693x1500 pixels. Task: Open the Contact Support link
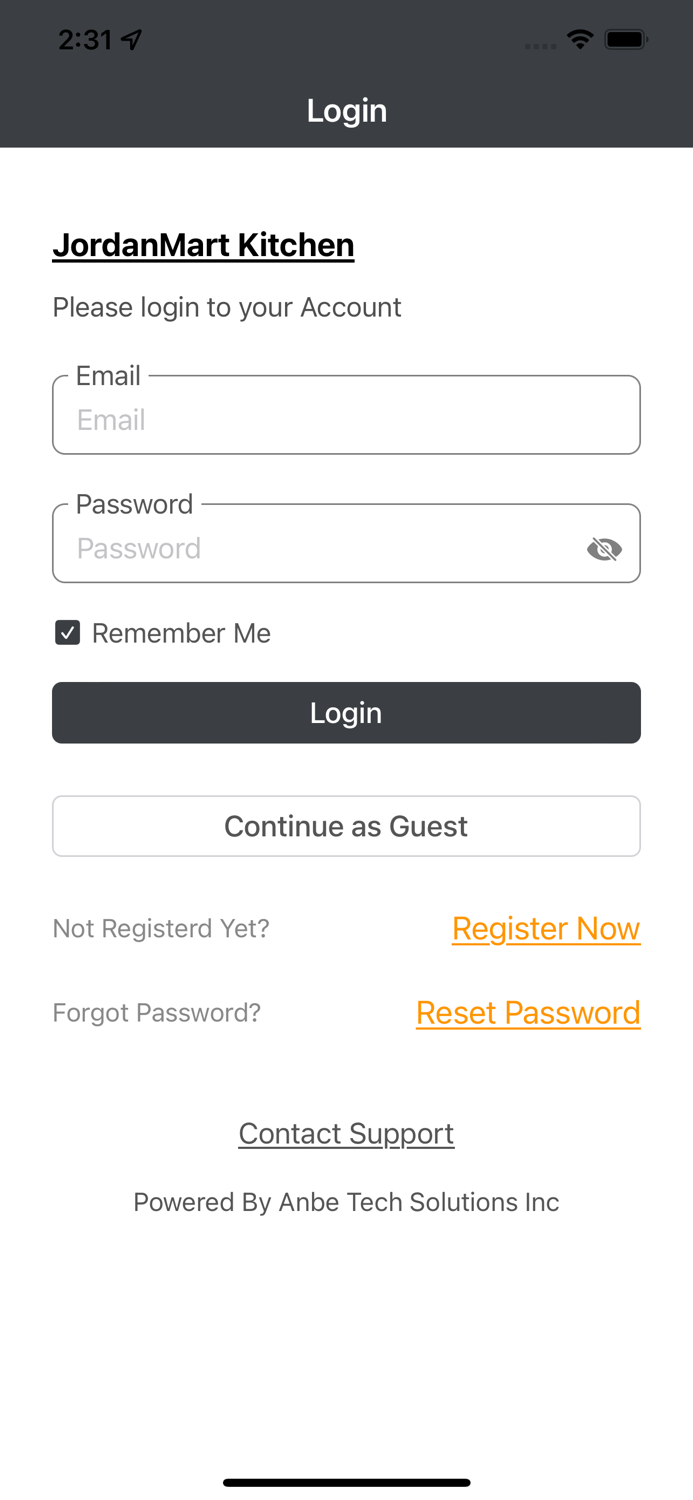346,1133
